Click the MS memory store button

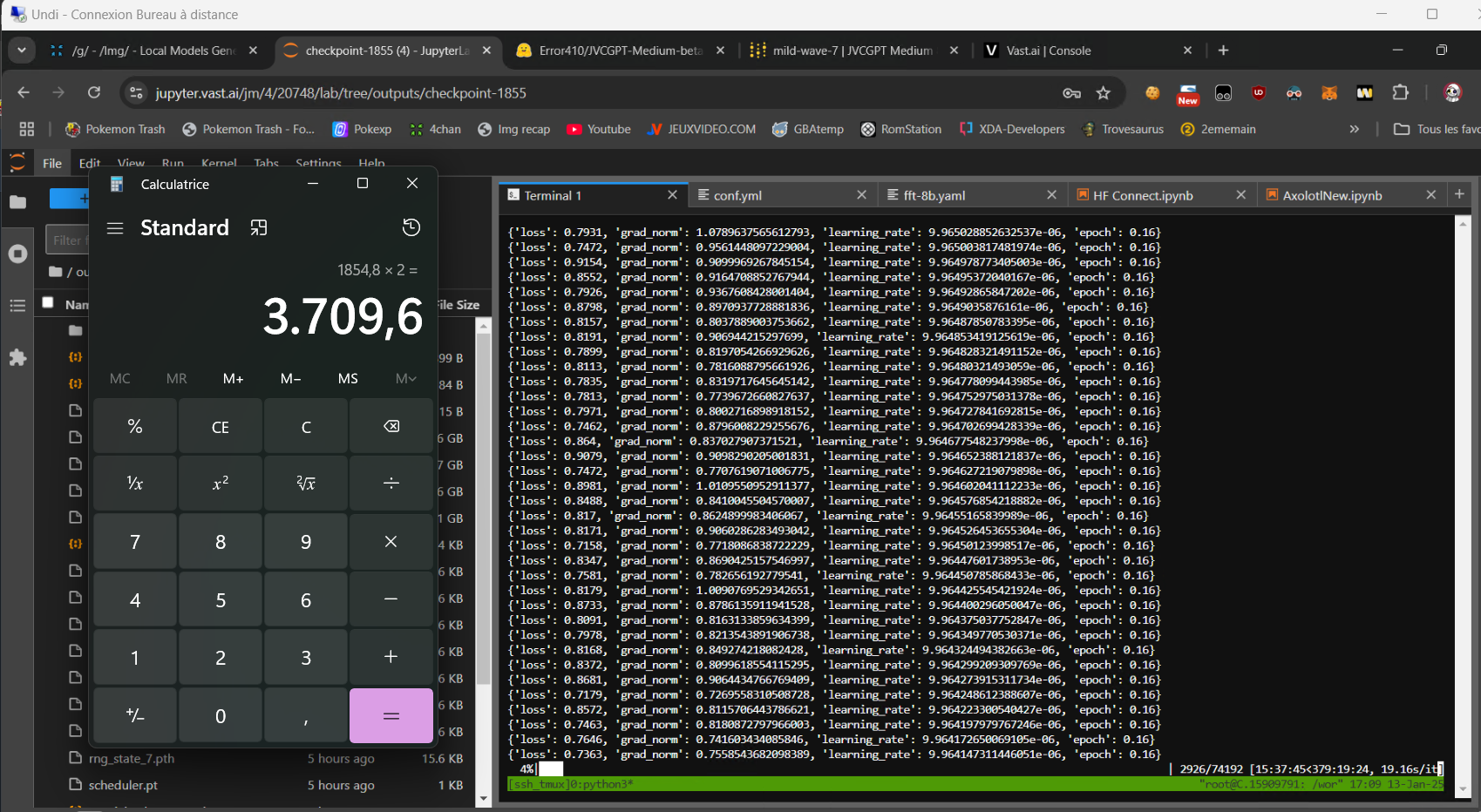(x=348, y=379)
